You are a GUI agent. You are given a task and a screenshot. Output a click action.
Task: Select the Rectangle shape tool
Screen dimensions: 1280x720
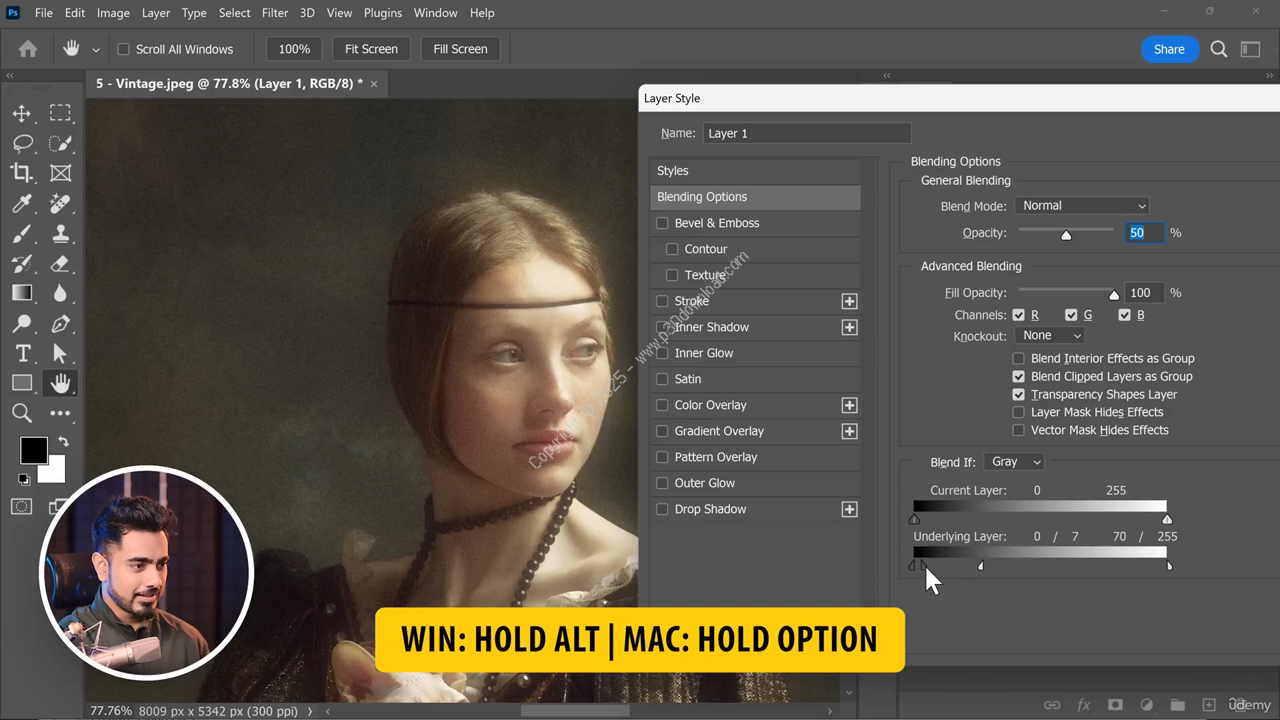[22, 383]
